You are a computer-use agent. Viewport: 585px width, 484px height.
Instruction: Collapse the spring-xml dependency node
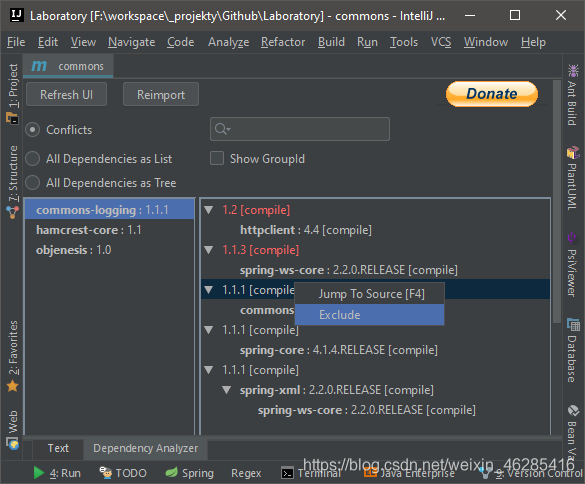coord(226,390)
